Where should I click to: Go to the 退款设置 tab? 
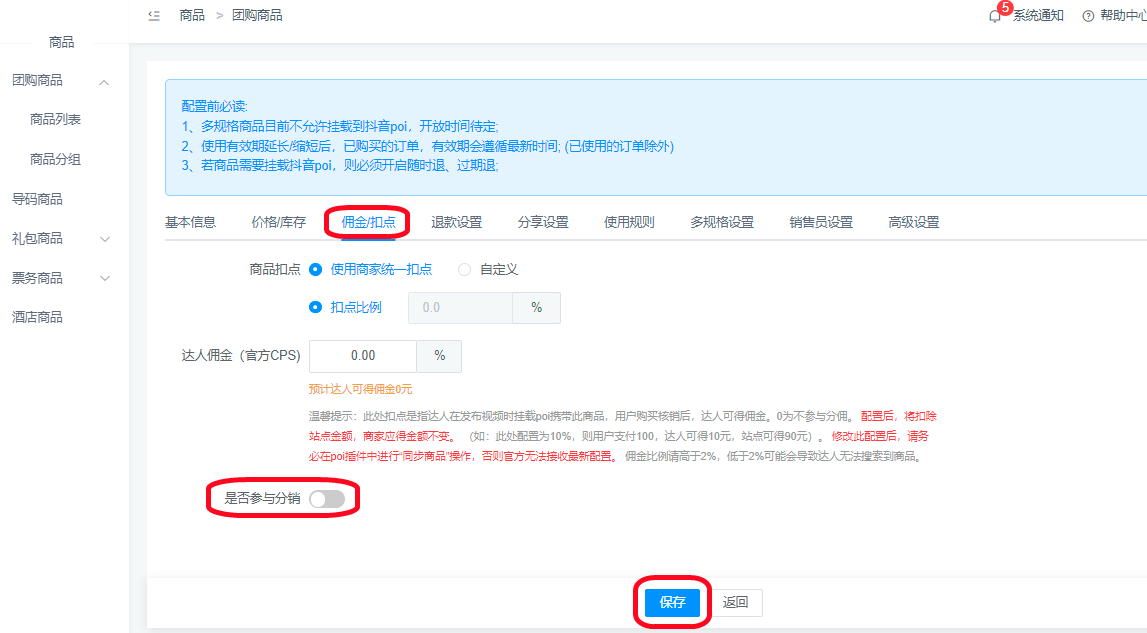(x=456, y=222)
